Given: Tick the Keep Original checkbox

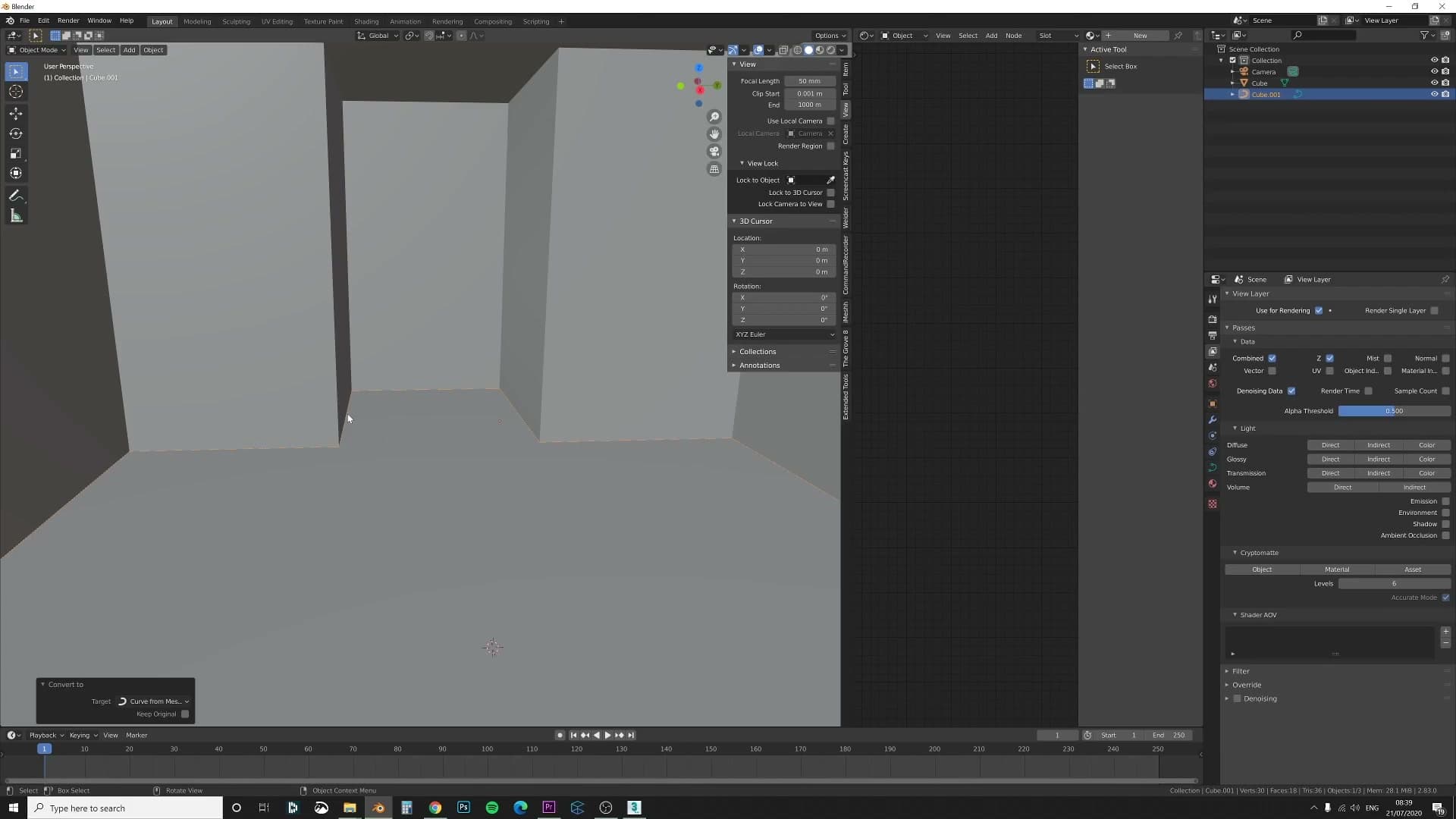Looking at the screenshot, I should pos(185,714).
